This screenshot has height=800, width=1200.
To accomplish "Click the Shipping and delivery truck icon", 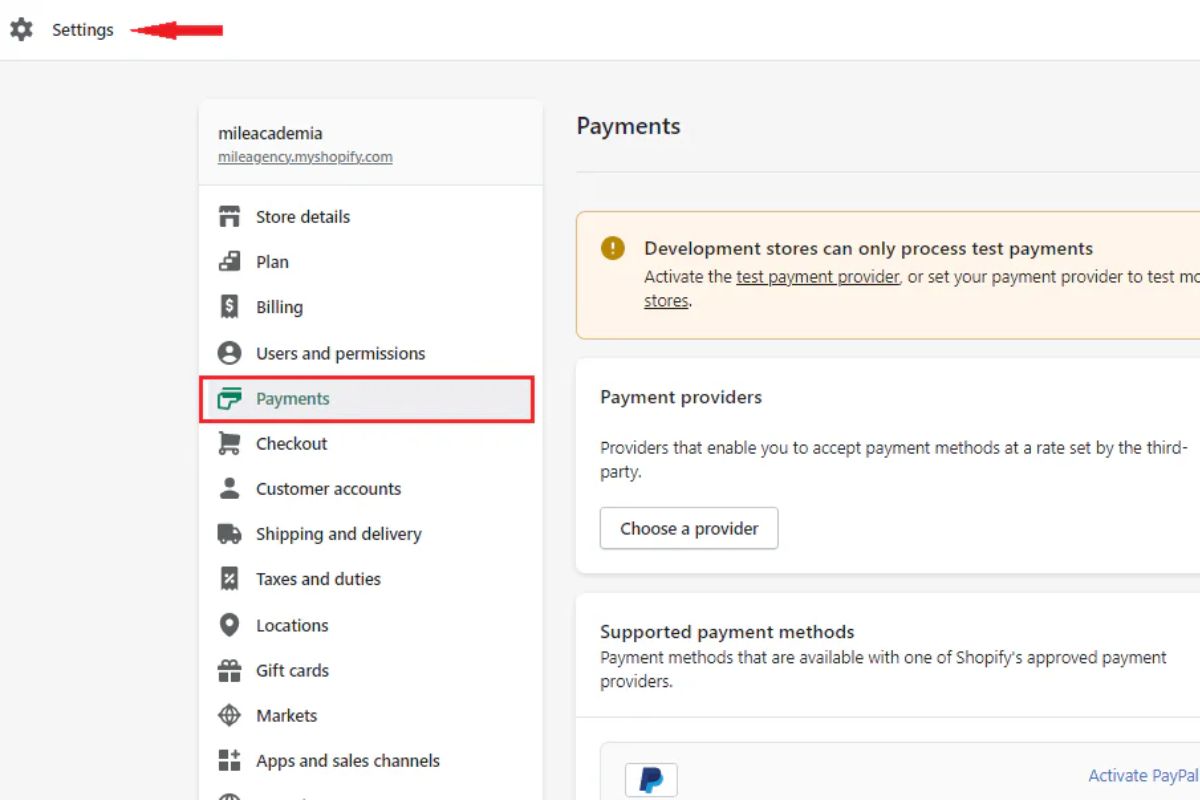I will (x=230, y=534).
